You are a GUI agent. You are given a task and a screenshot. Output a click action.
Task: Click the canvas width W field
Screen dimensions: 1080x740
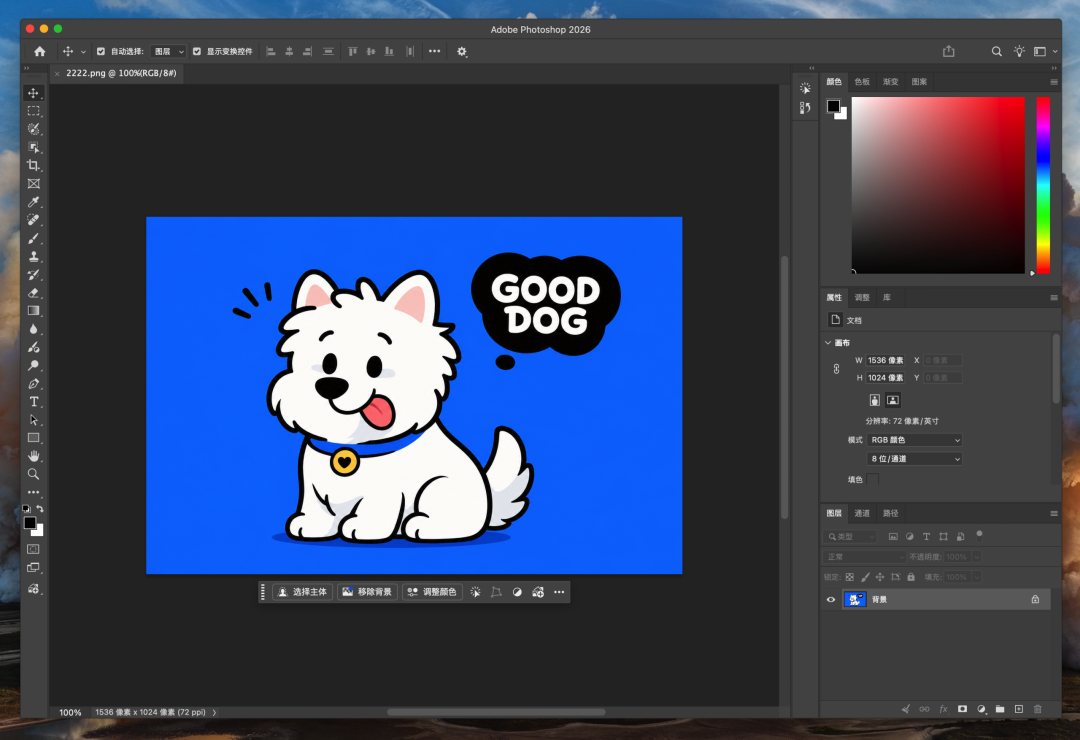[x=886, y=360]
